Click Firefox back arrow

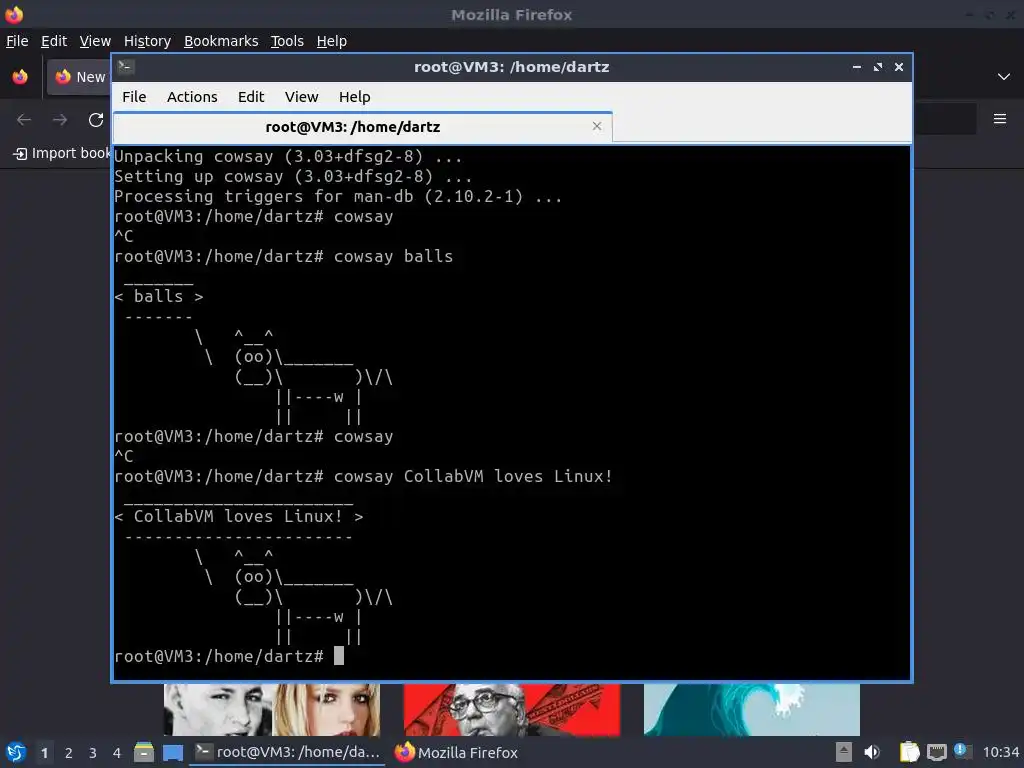(x=24, y=120)
